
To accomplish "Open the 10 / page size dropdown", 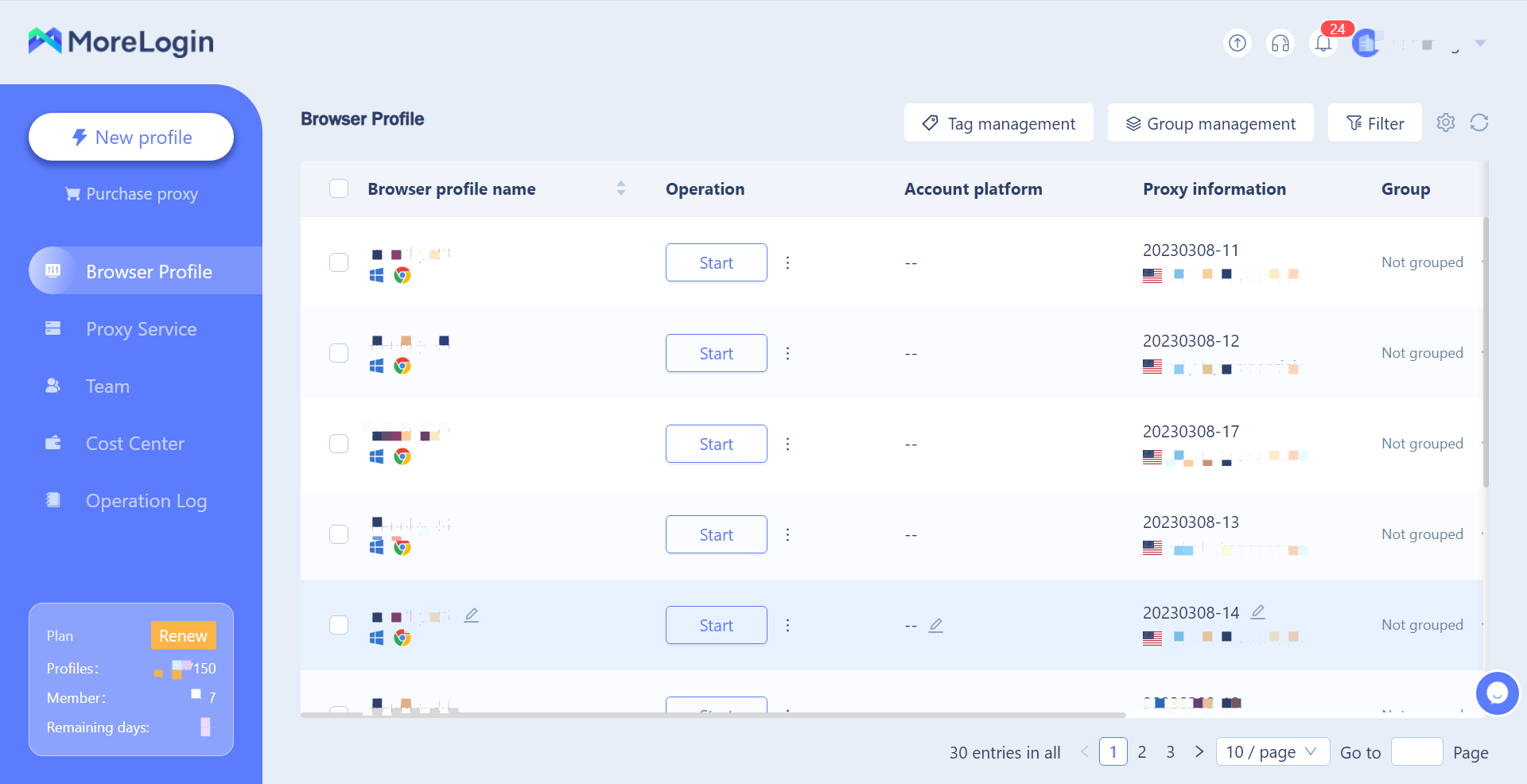I will [1272, 751].
